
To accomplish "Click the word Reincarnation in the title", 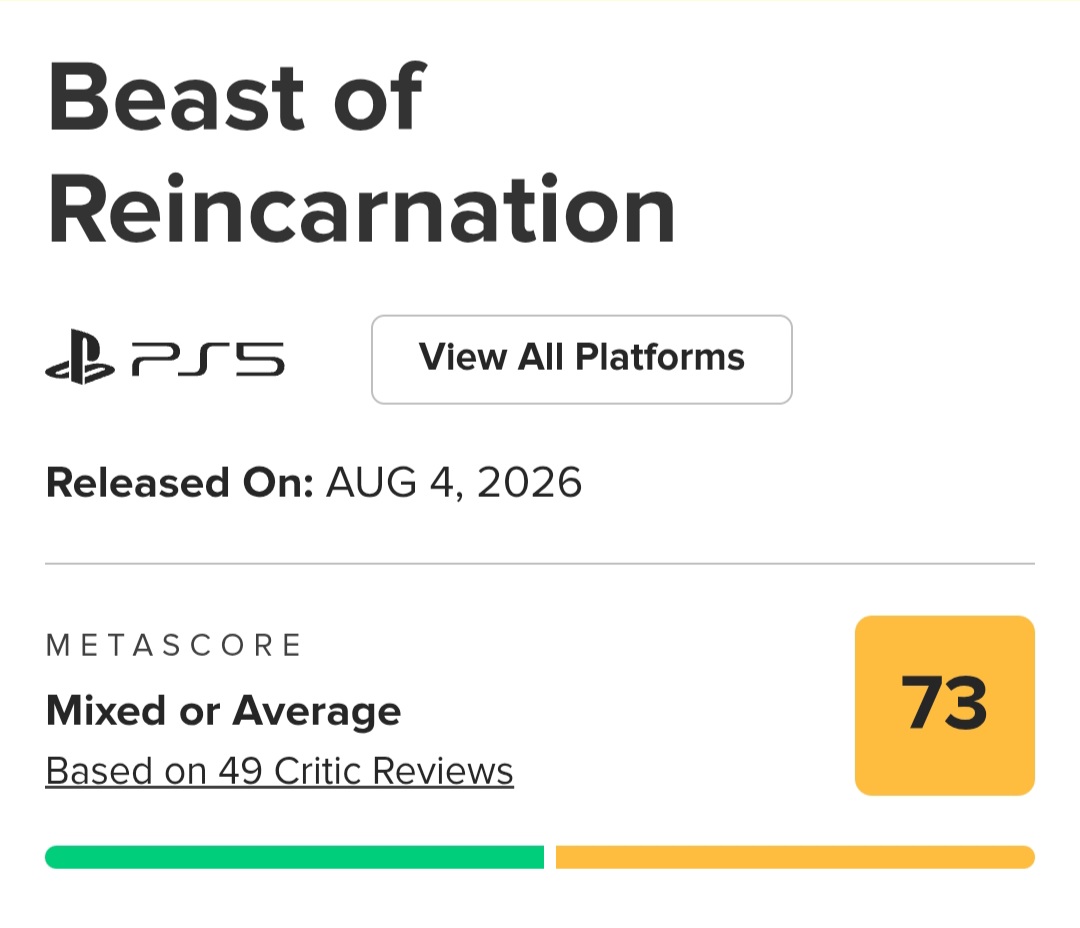I will (362, 209).
